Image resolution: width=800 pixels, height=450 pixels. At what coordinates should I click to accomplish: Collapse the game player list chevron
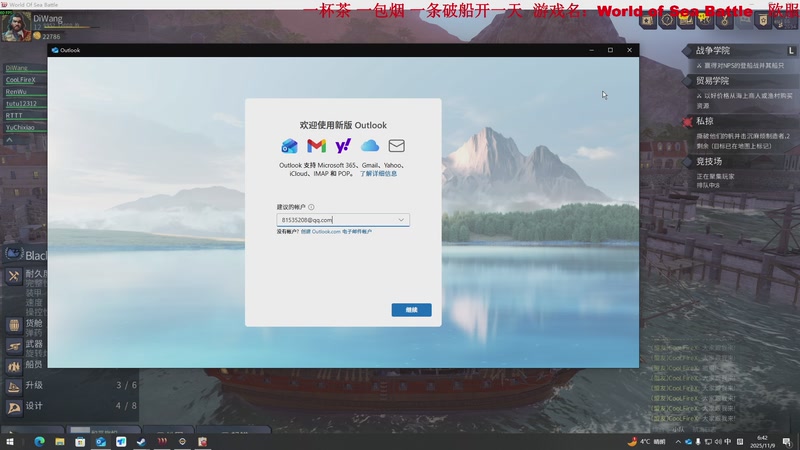click(9, 139)
